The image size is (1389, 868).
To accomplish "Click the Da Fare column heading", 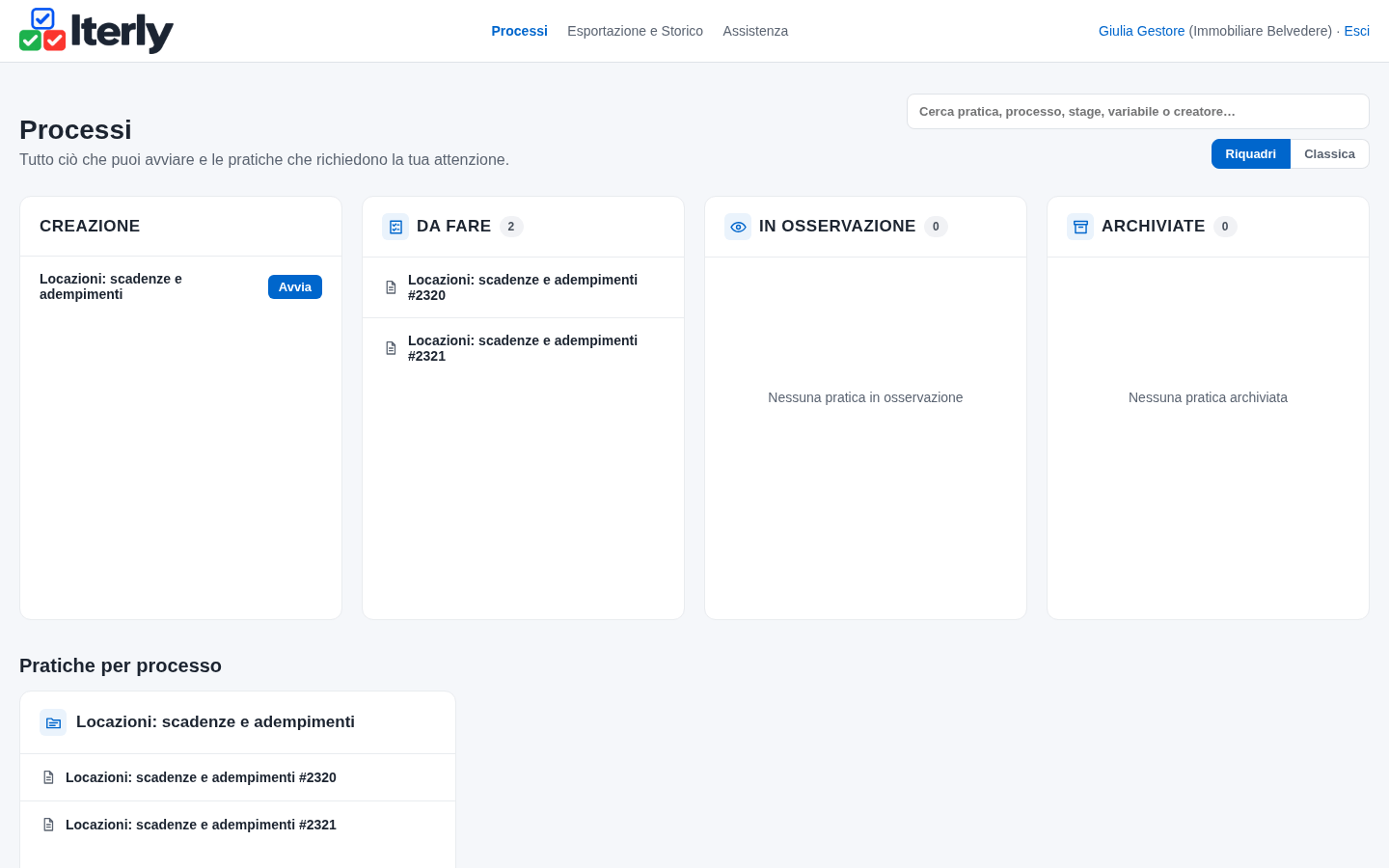I will tap(453, 226).
